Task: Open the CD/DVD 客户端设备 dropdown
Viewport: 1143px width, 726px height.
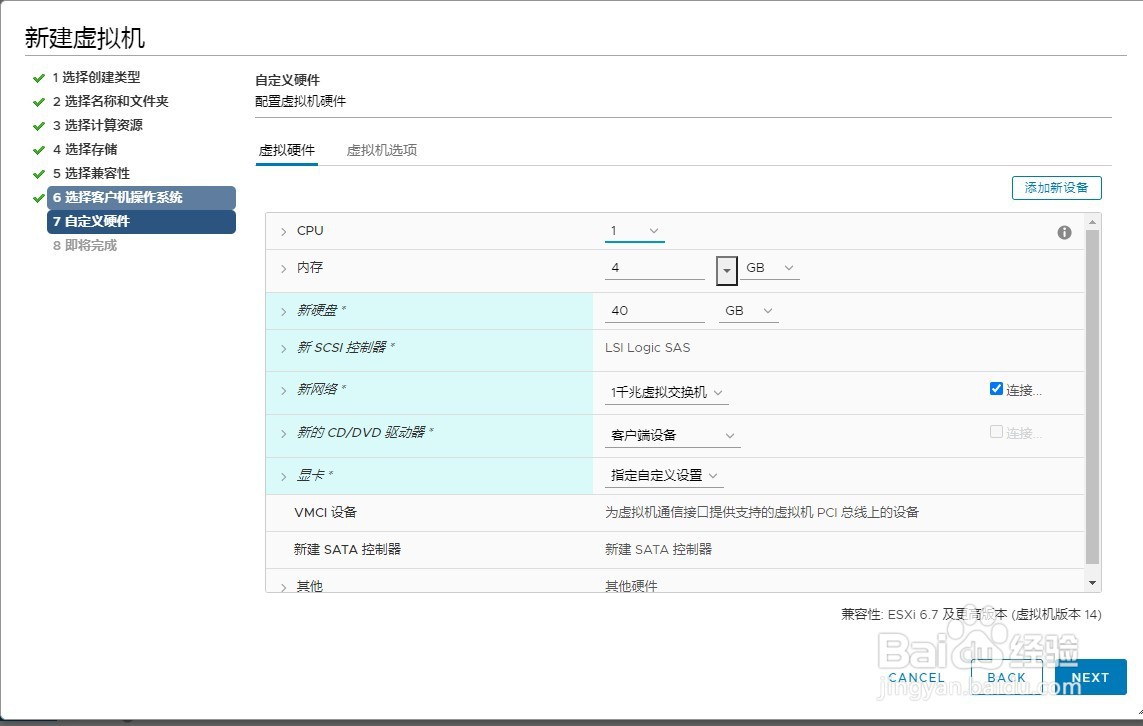Action: click(729, 435)
